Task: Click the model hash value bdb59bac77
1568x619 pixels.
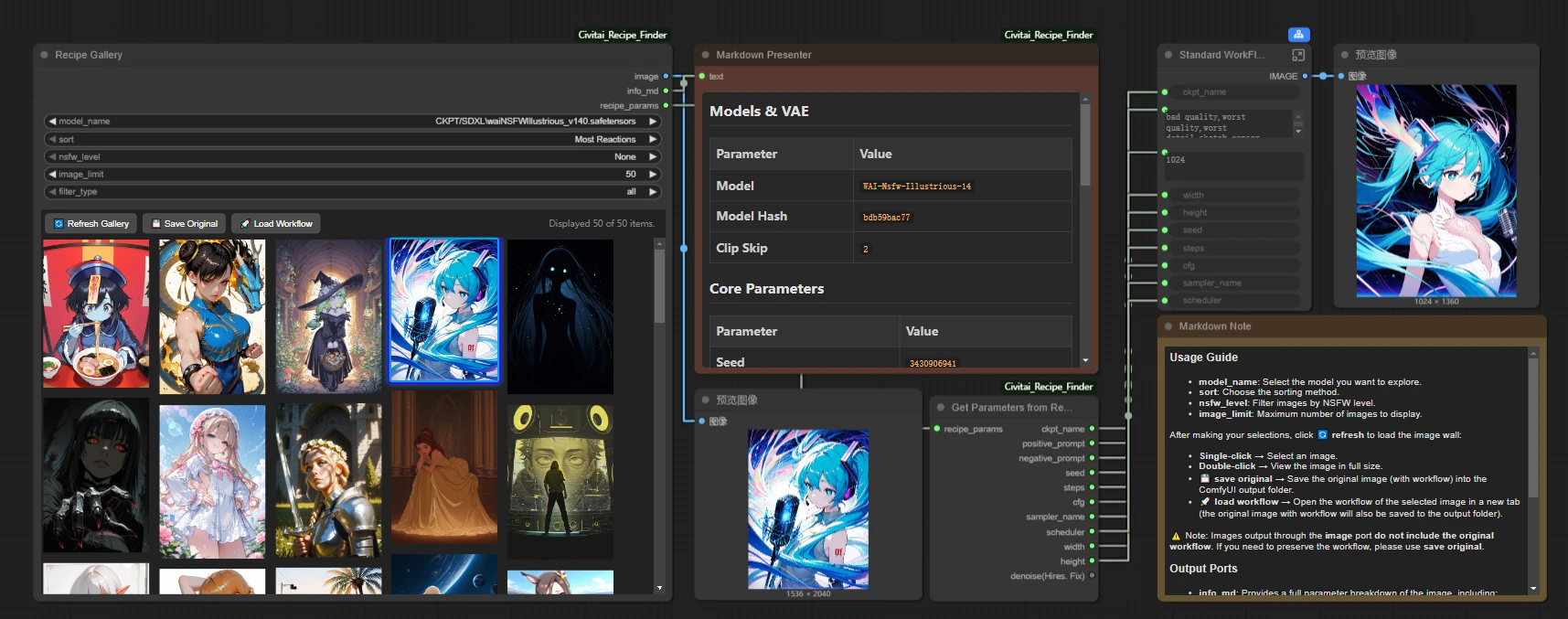Action: 886,217
